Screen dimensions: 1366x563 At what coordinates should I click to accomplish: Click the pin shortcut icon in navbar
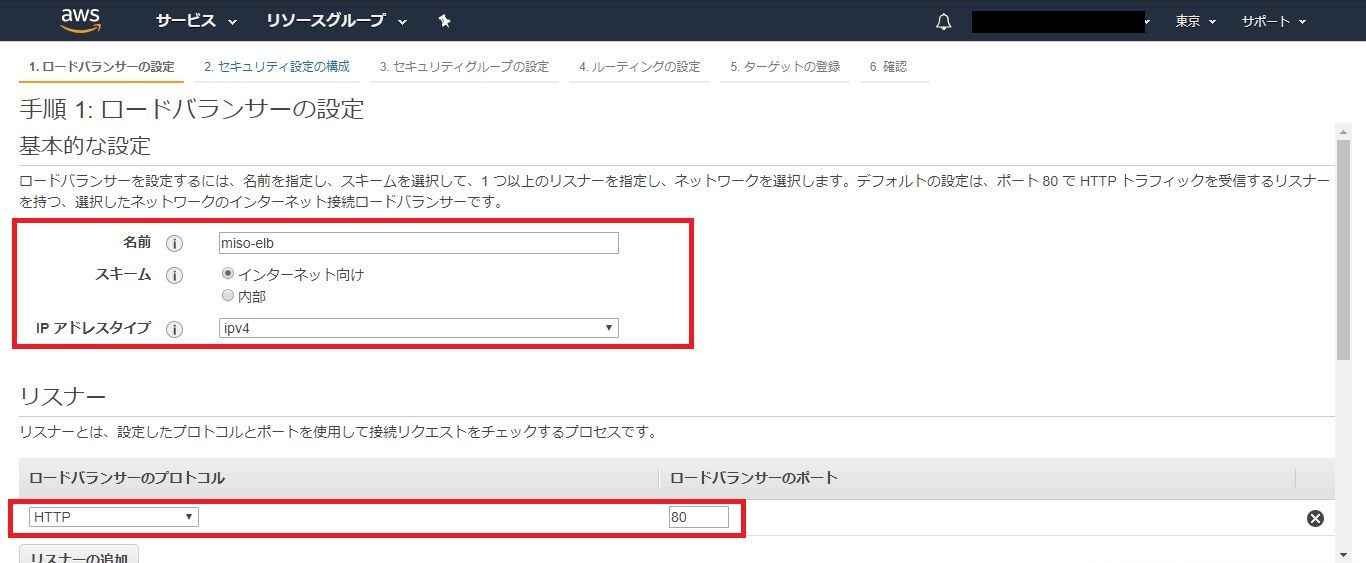[445, 21]
